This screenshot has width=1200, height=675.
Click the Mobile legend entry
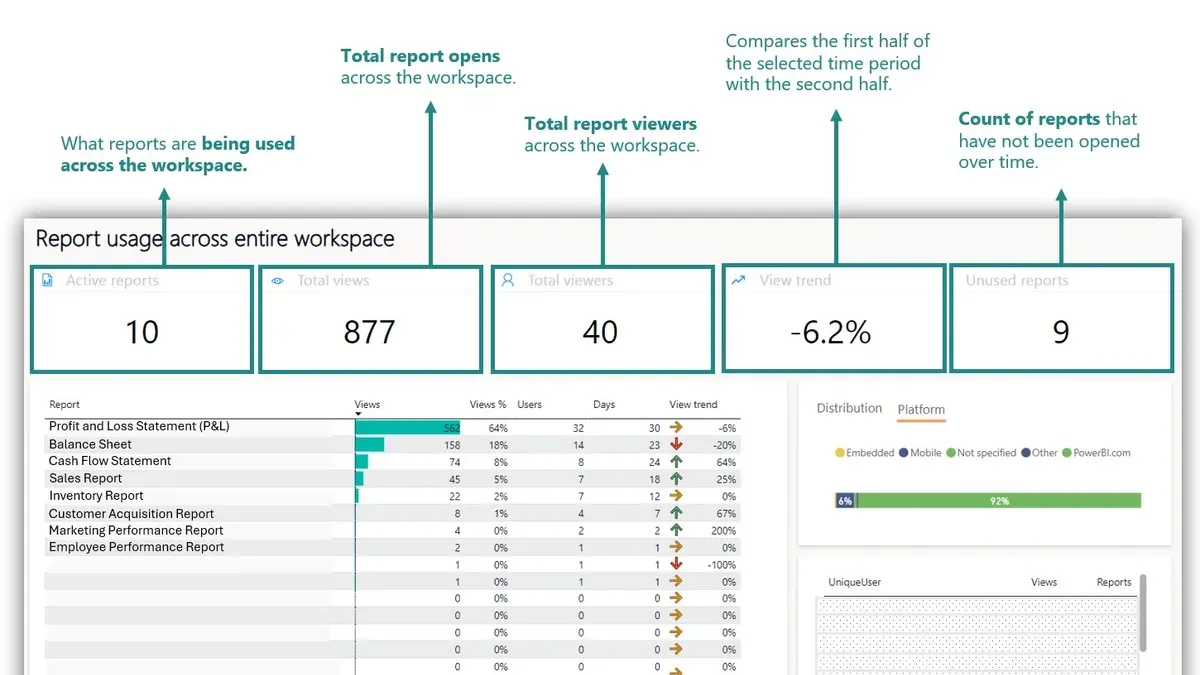[x=920, y=453]
